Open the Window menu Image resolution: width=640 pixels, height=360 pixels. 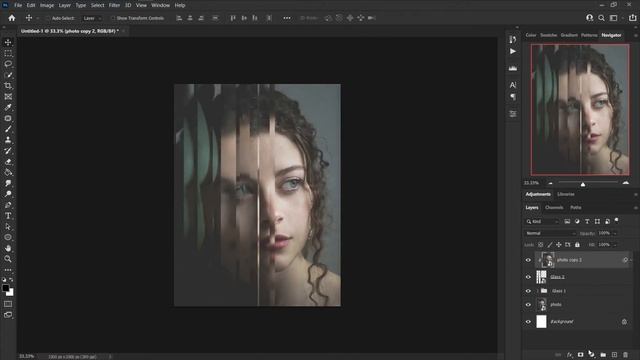[160, 5]
